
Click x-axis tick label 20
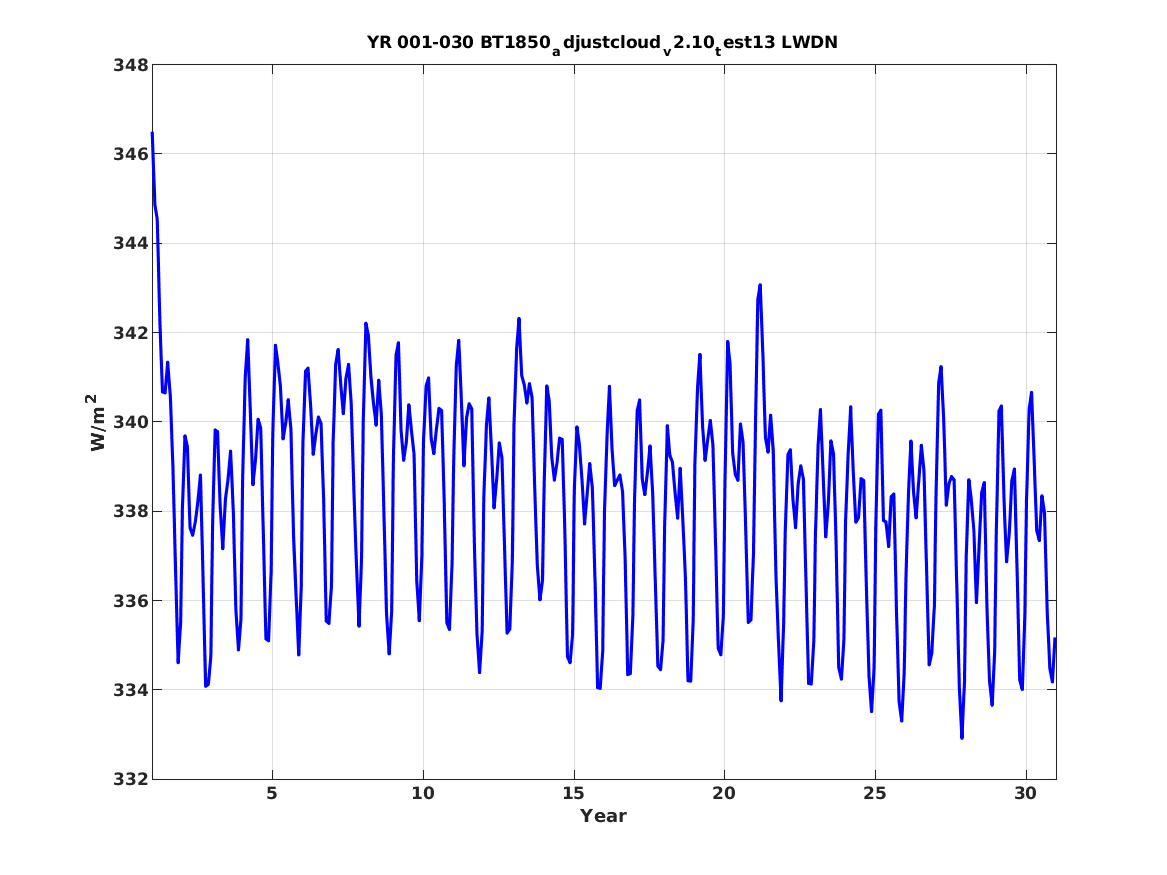point(724,794)
